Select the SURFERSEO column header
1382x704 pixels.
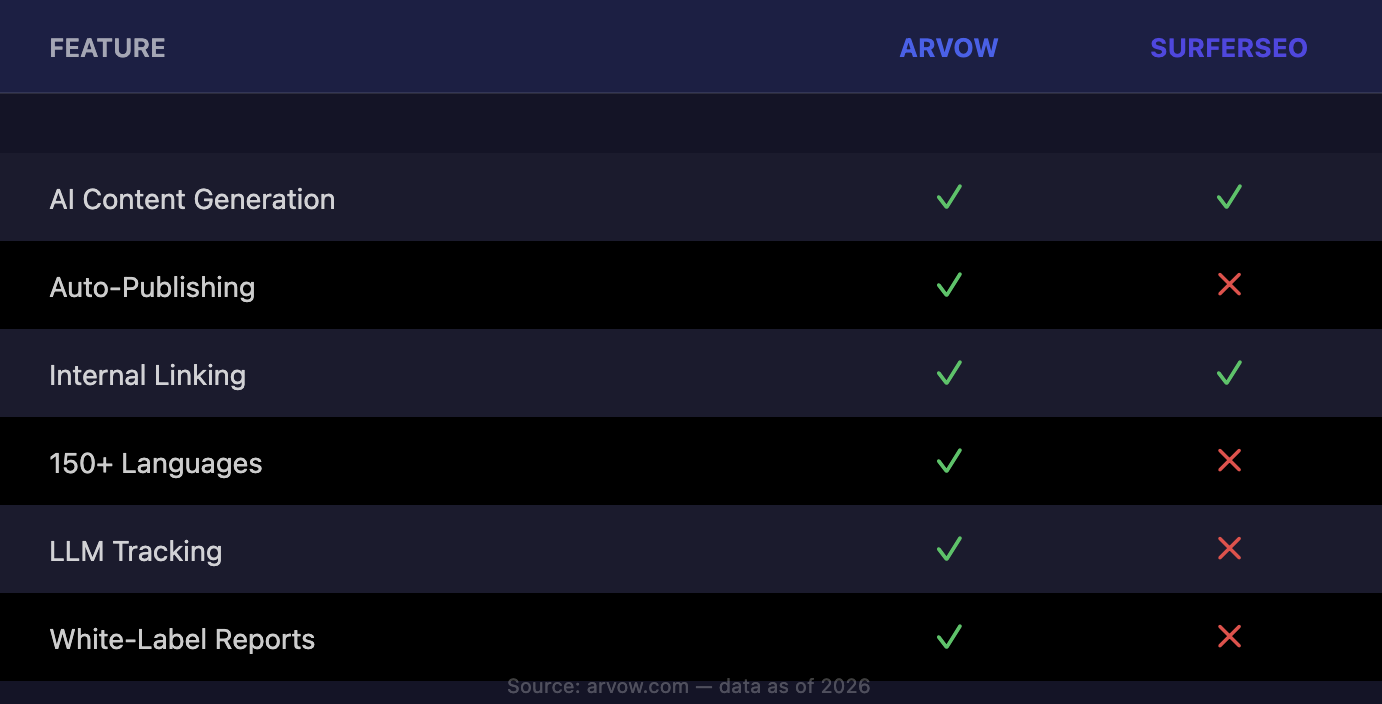click(1228, 48)
